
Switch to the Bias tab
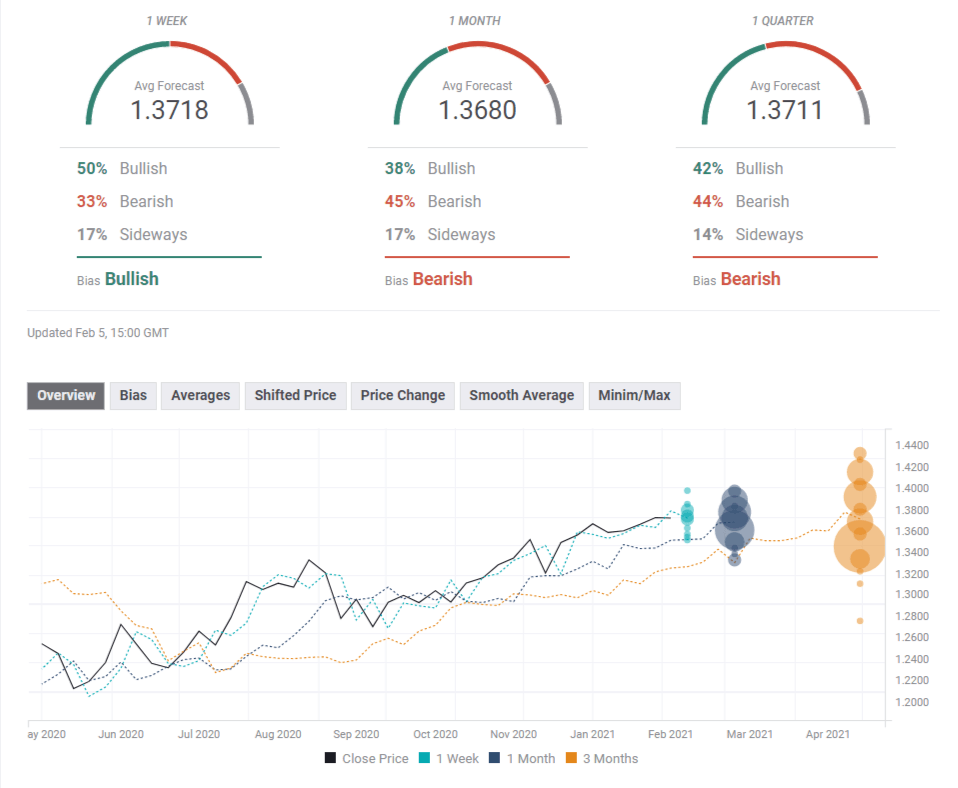(x=133, y=395)
